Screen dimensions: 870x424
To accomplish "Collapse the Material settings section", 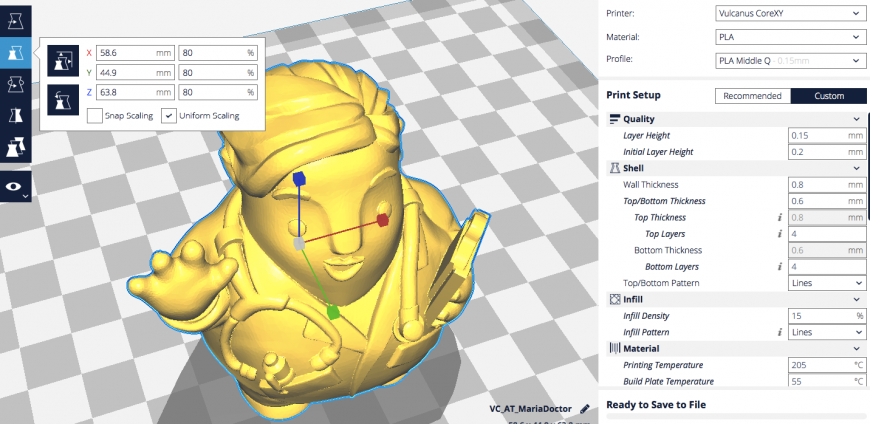I will (x=857, y=349).
